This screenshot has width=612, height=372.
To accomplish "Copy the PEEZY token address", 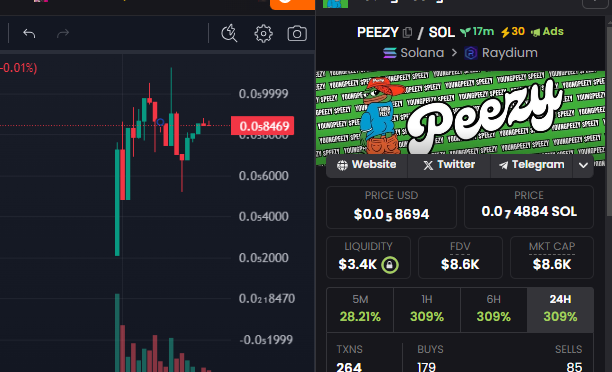I will pos(407,32).
